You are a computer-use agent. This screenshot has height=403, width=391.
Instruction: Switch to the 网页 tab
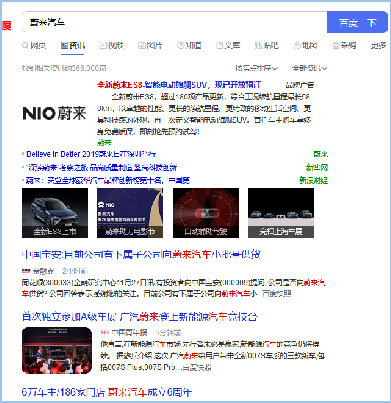pyautogui.click(x=34, y=45)
